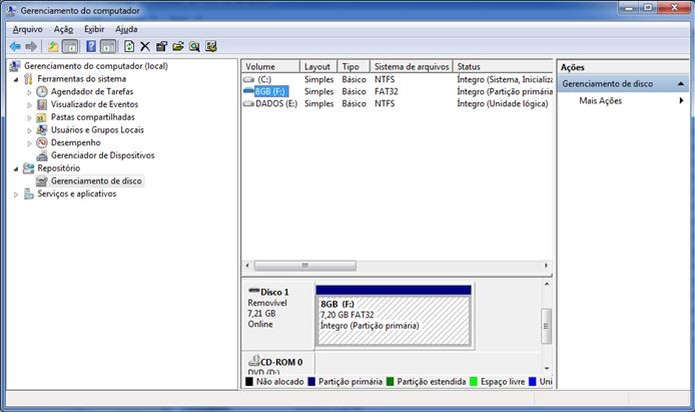Click the Usuários e Grupos Locais icon
The image size is (695, 412).
[x=42, y=130]
